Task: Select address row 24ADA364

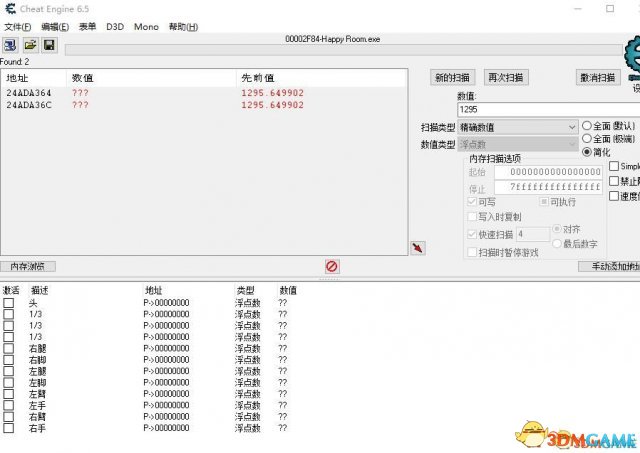Action: point(204,93)
